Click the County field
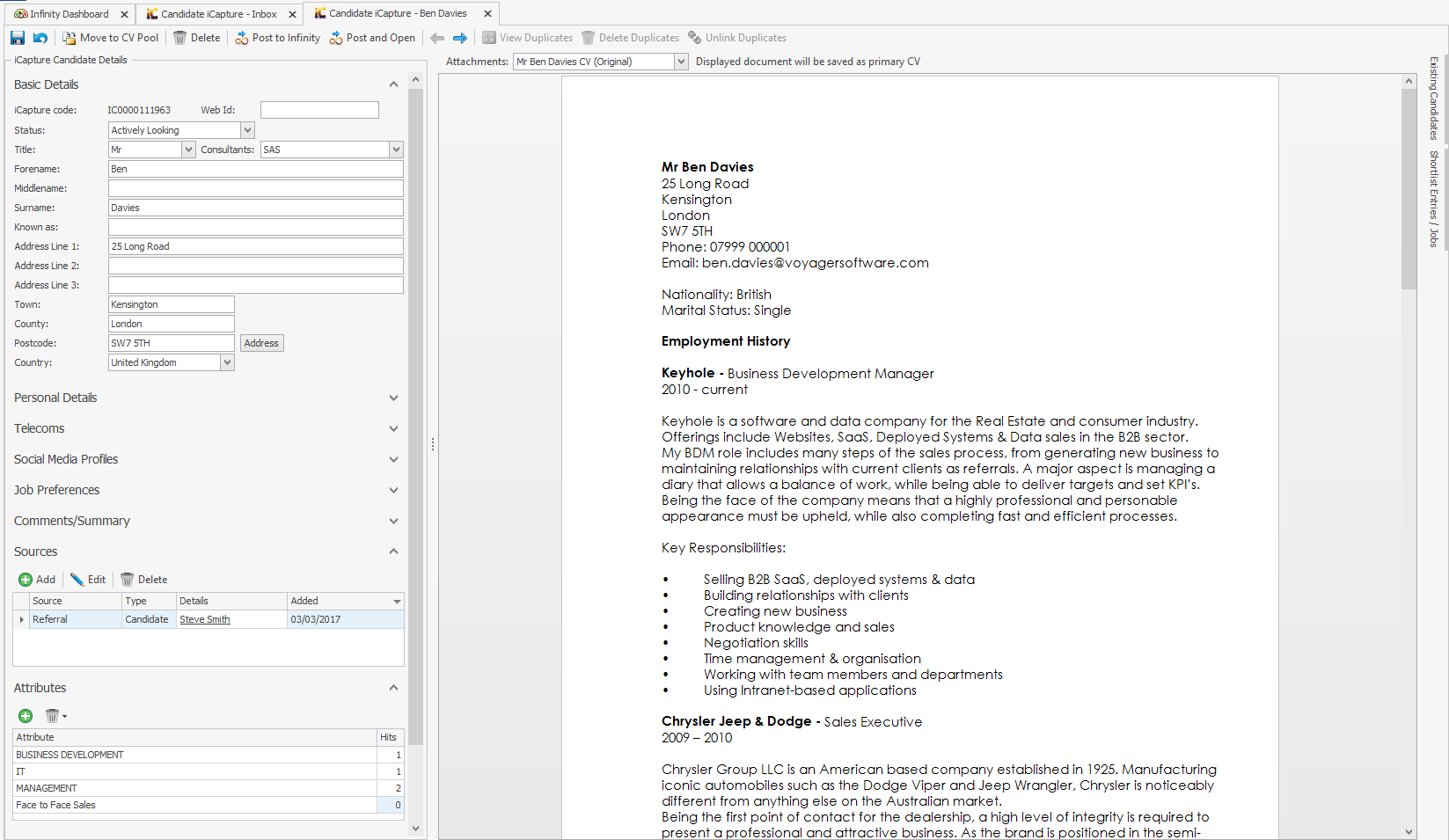This screenshot has width=1449, height=840. (172, 324)
